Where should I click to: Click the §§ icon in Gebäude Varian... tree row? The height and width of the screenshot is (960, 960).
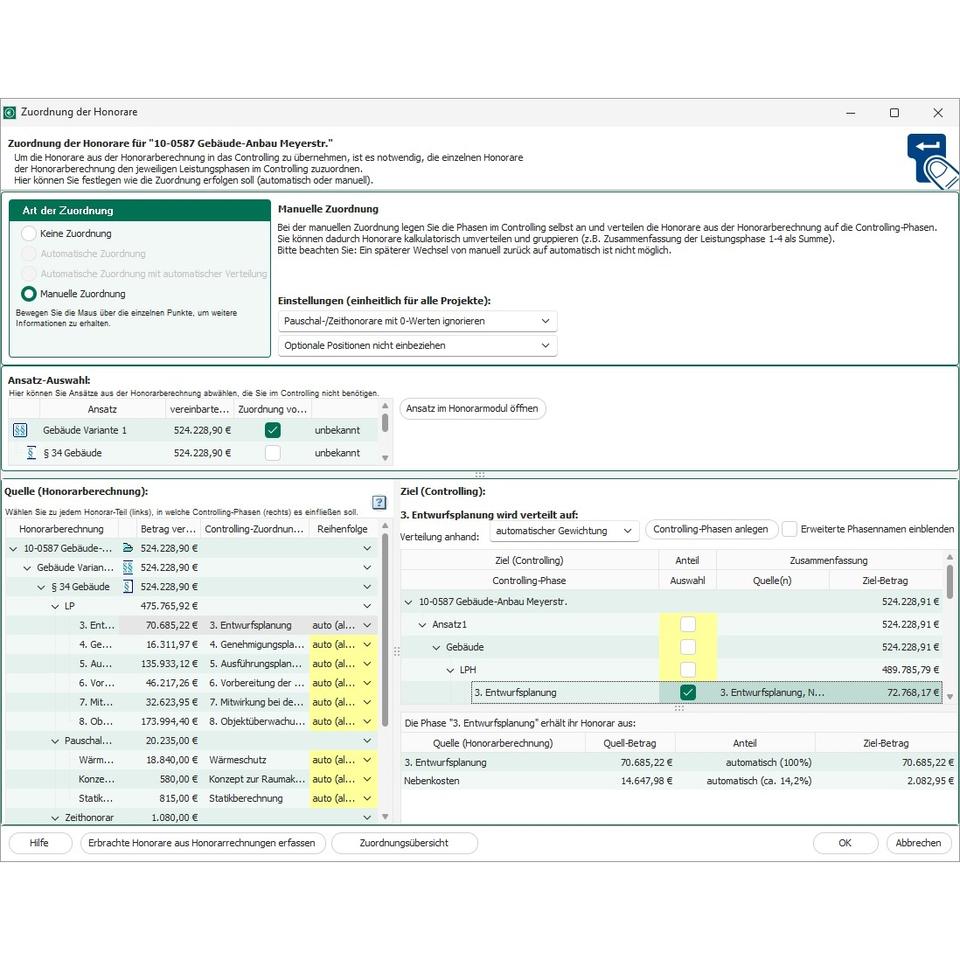click(x=127, y=567)
